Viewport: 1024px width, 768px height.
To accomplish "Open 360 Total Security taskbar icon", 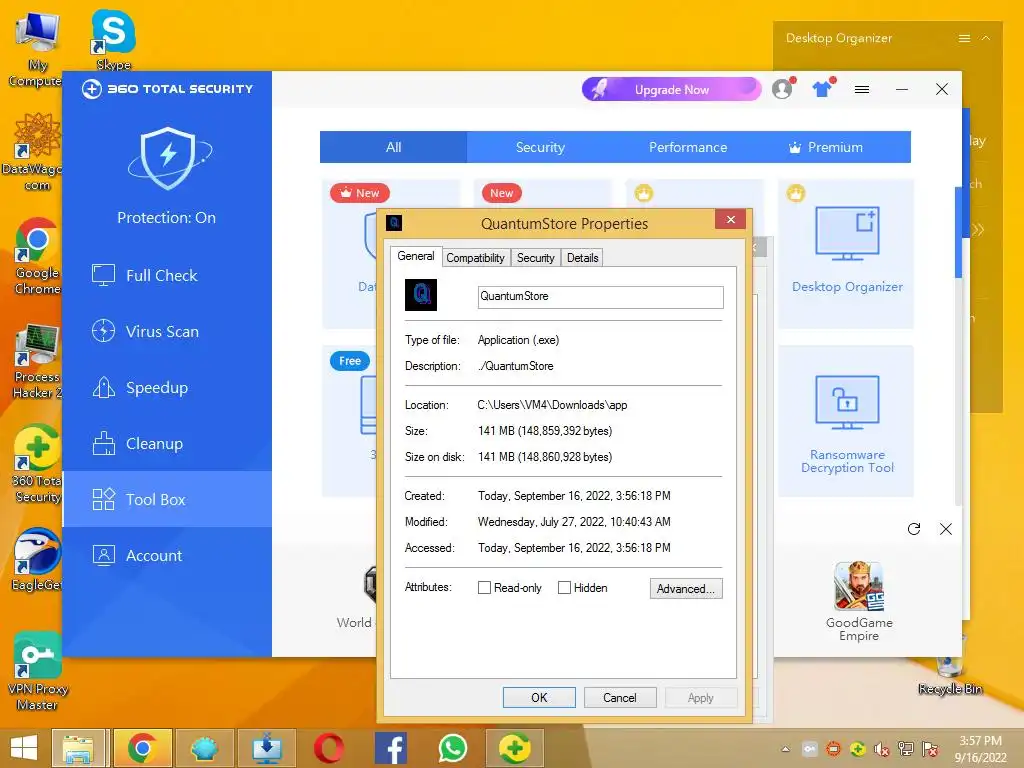I will point(515,748).
